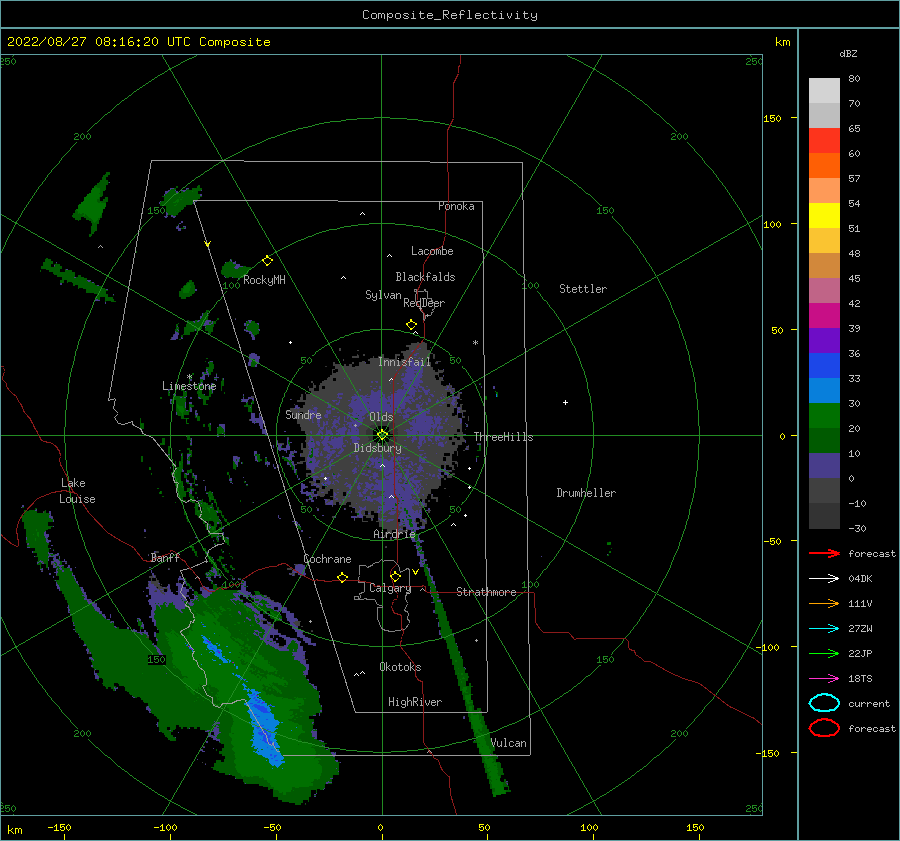Select the yellow 54–51 dBZ swatch
Viewport: 900px width, 841px height.
click(824, 215)
